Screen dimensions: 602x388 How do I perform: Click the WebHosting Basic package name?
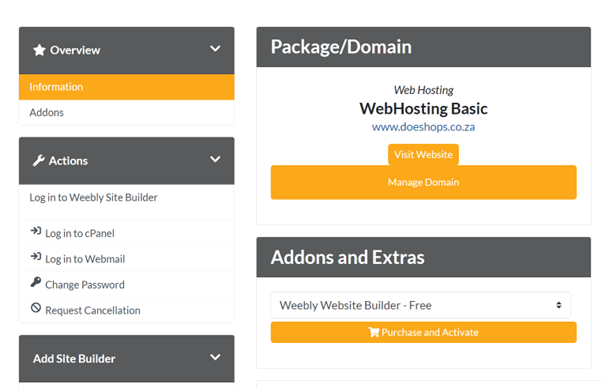[423, 109]
